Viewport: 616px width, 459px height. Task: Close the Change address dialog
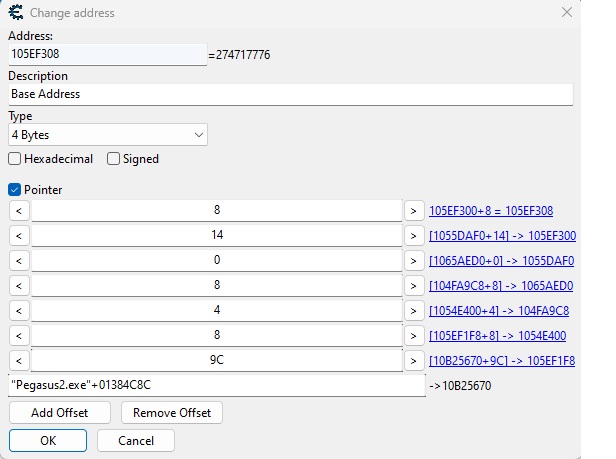click(x=568, y=13)
